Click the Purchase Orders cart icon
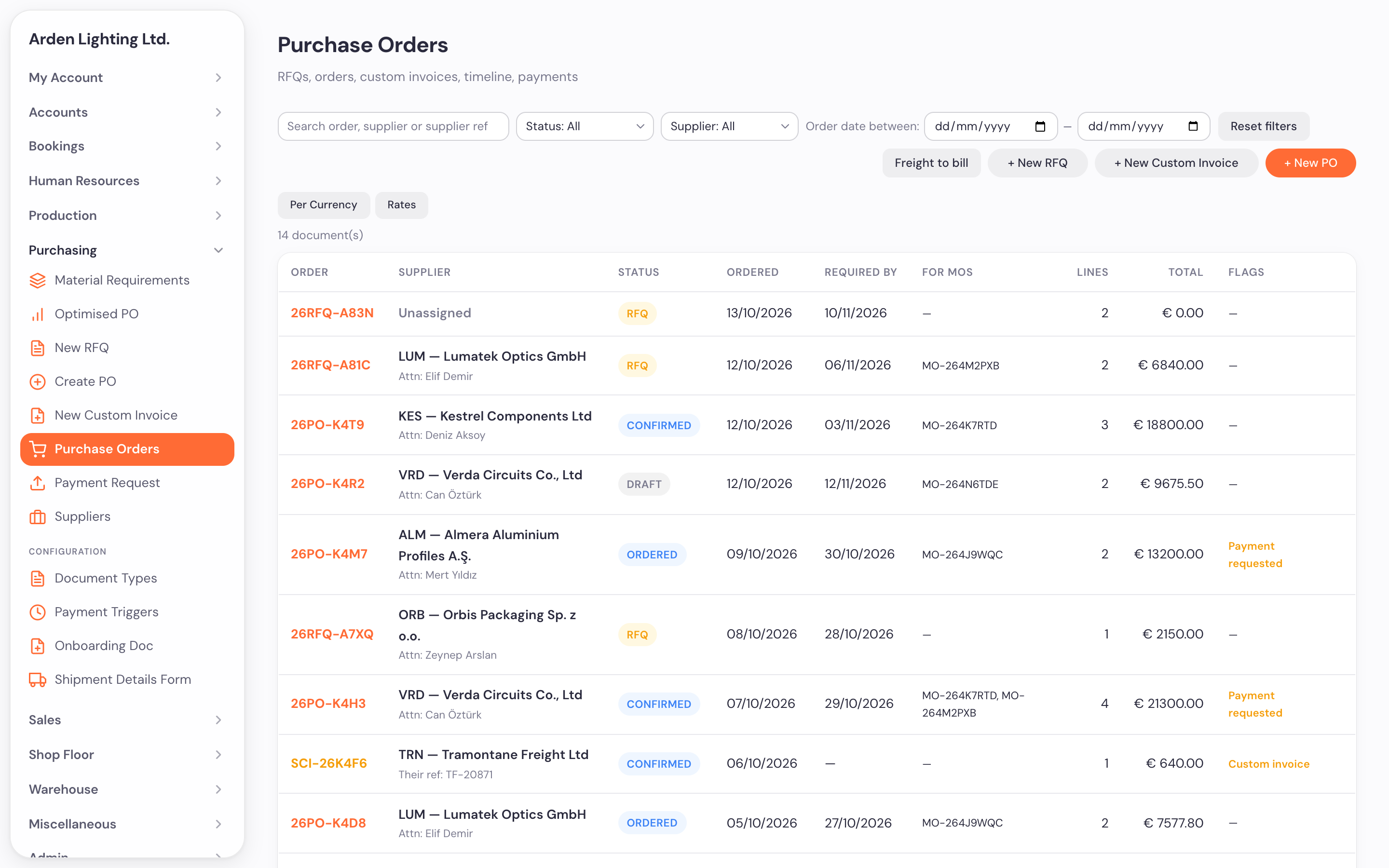This screenshot has width=1389, height=868. (37, 449)
